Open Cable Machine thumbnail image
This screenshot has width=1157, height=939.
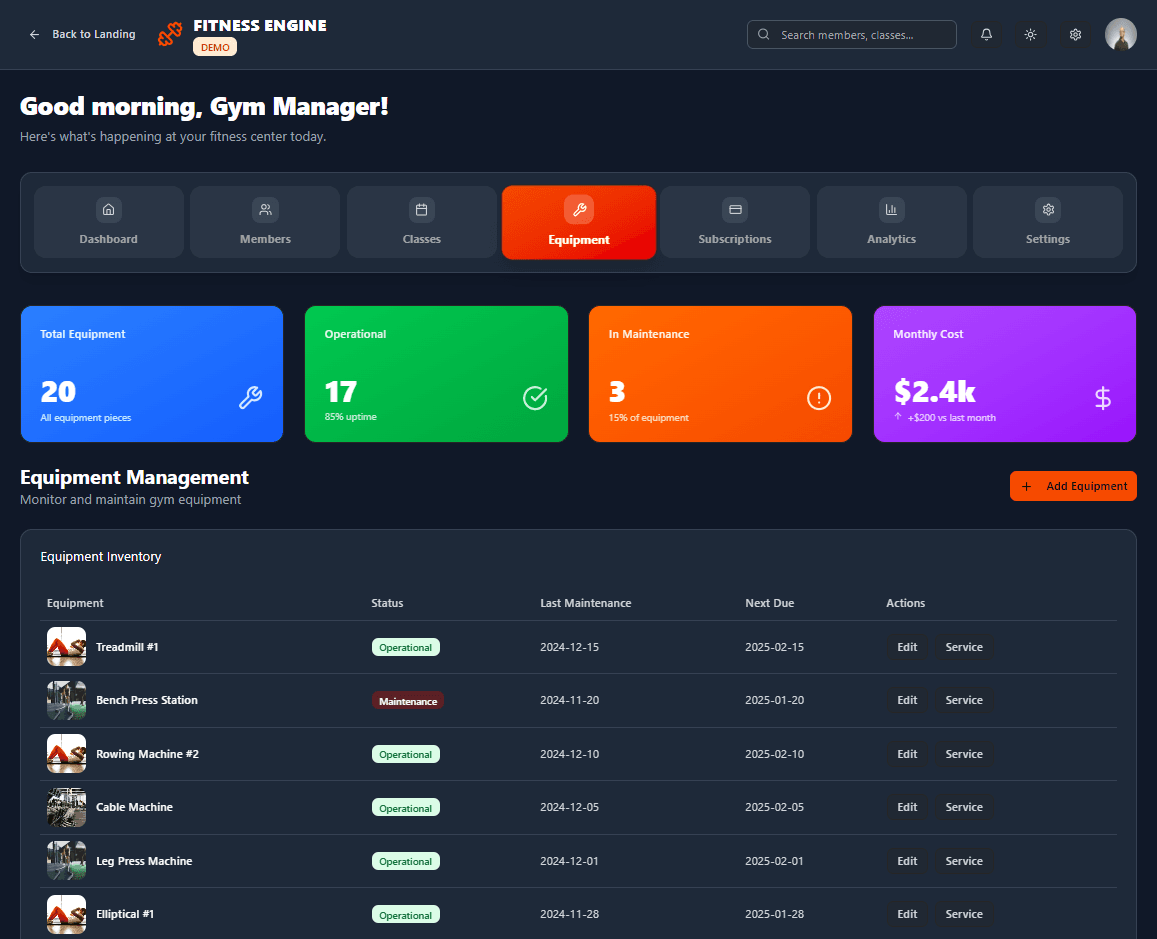[66, 807]
